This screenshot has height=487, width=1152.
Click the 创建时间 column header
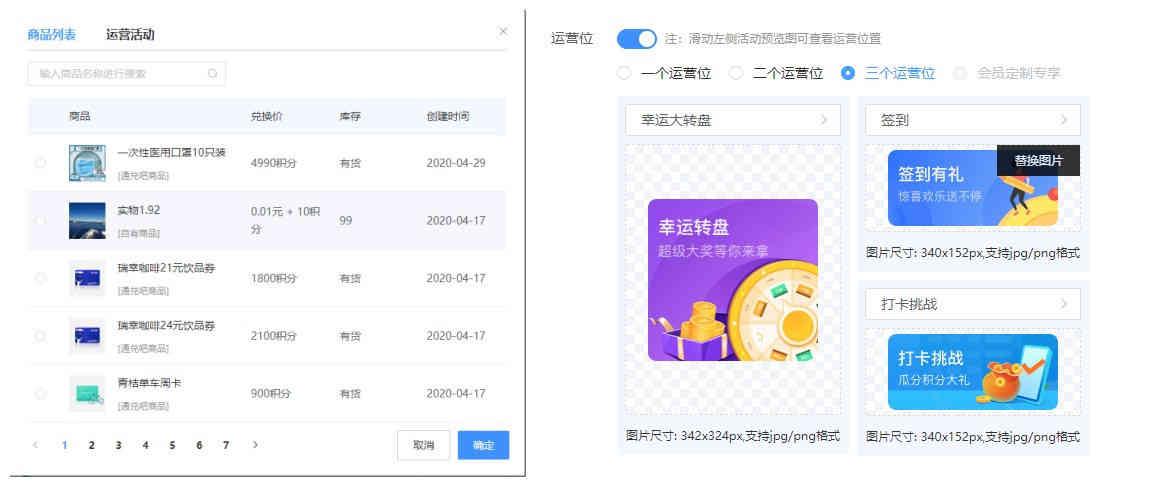(x=448, y=116)
